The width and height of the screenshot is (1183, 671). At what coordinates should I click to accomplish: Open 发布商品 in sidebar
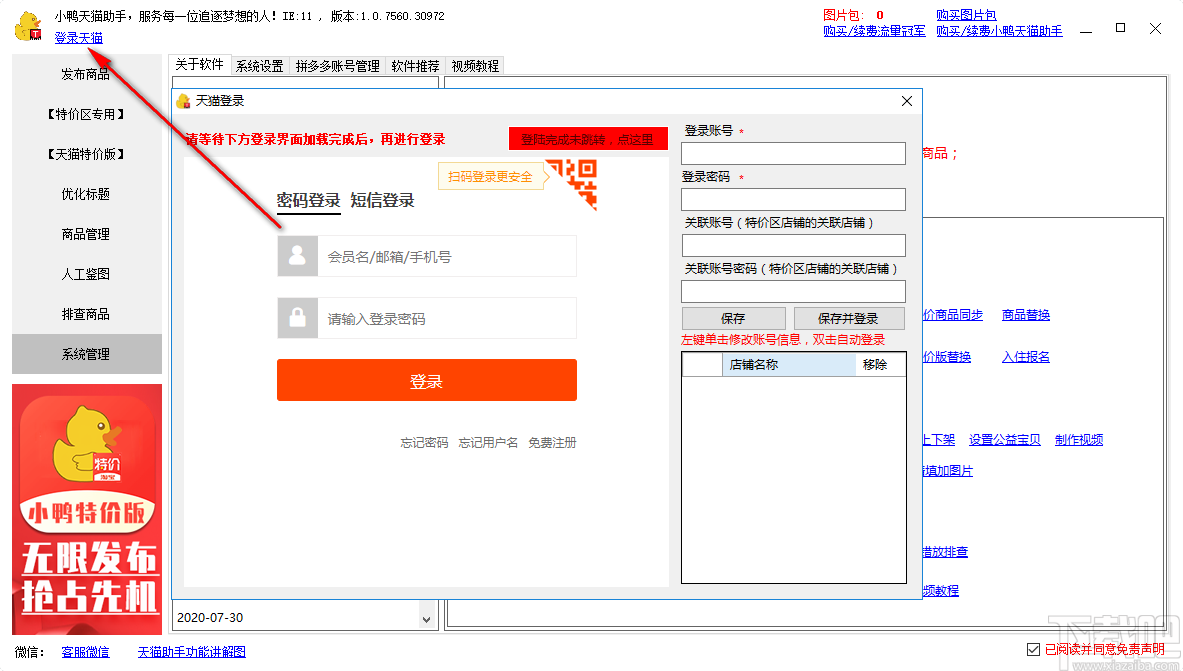tap(85, 74)
